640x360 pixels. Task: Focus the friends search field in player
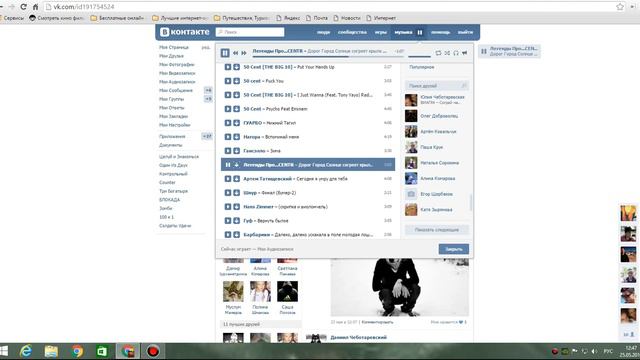437,86
